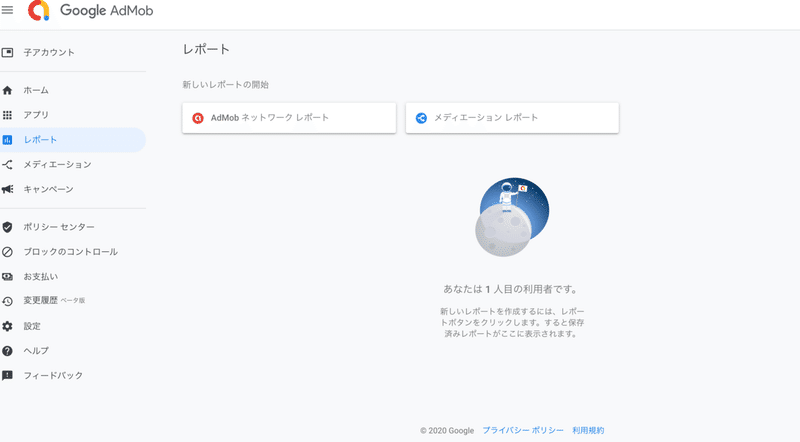Click the アプリ grid icon

coord(7,115)
